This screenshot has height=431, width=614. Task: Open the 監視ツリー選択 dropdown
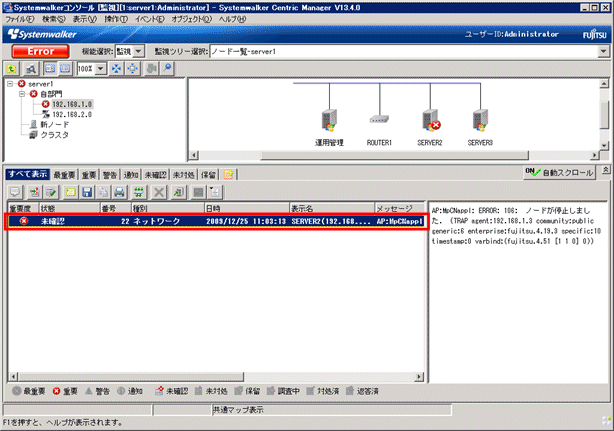(x=603, y=51)
